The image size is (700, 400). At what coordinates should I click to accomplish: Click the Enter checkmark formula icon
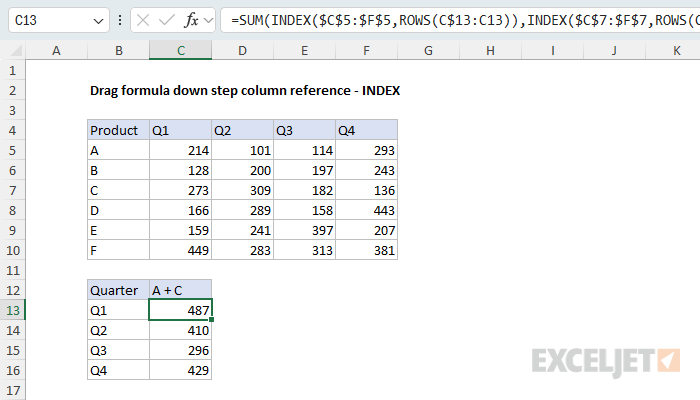pos(167,20)
